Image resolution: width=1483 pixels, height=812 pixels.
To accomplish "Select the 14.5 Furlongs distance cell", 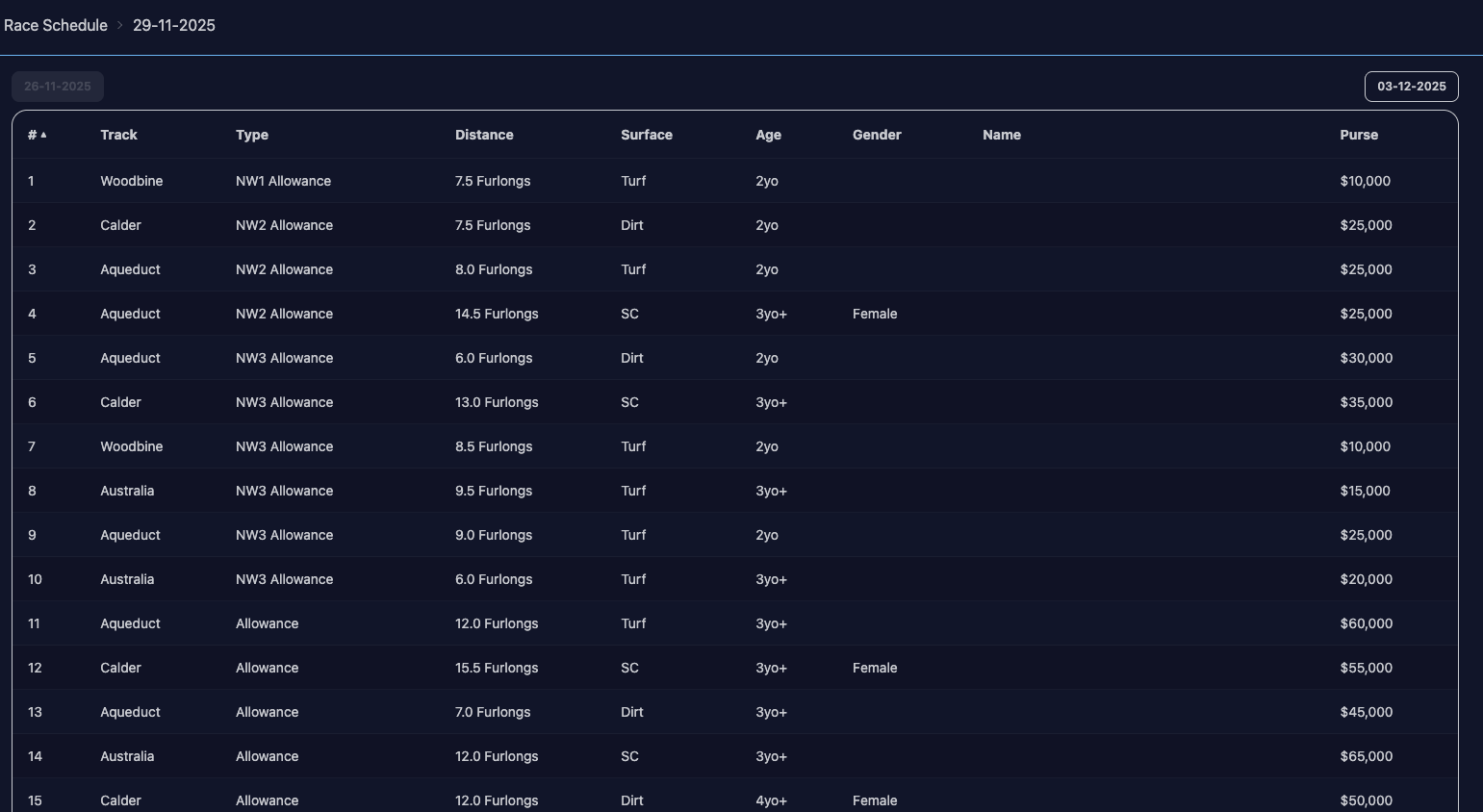I will coord(497,314).
